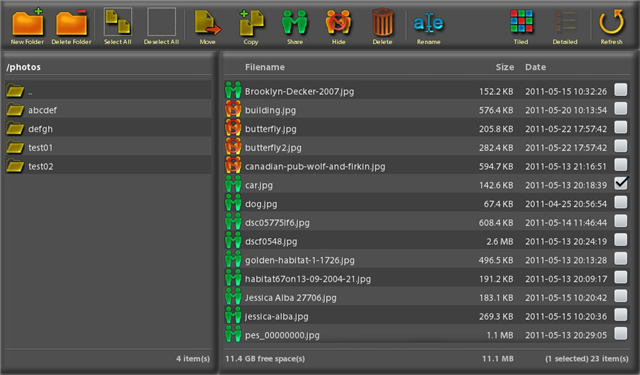
Task: Open the defgh folder
Action: click(x=109, y=129)
